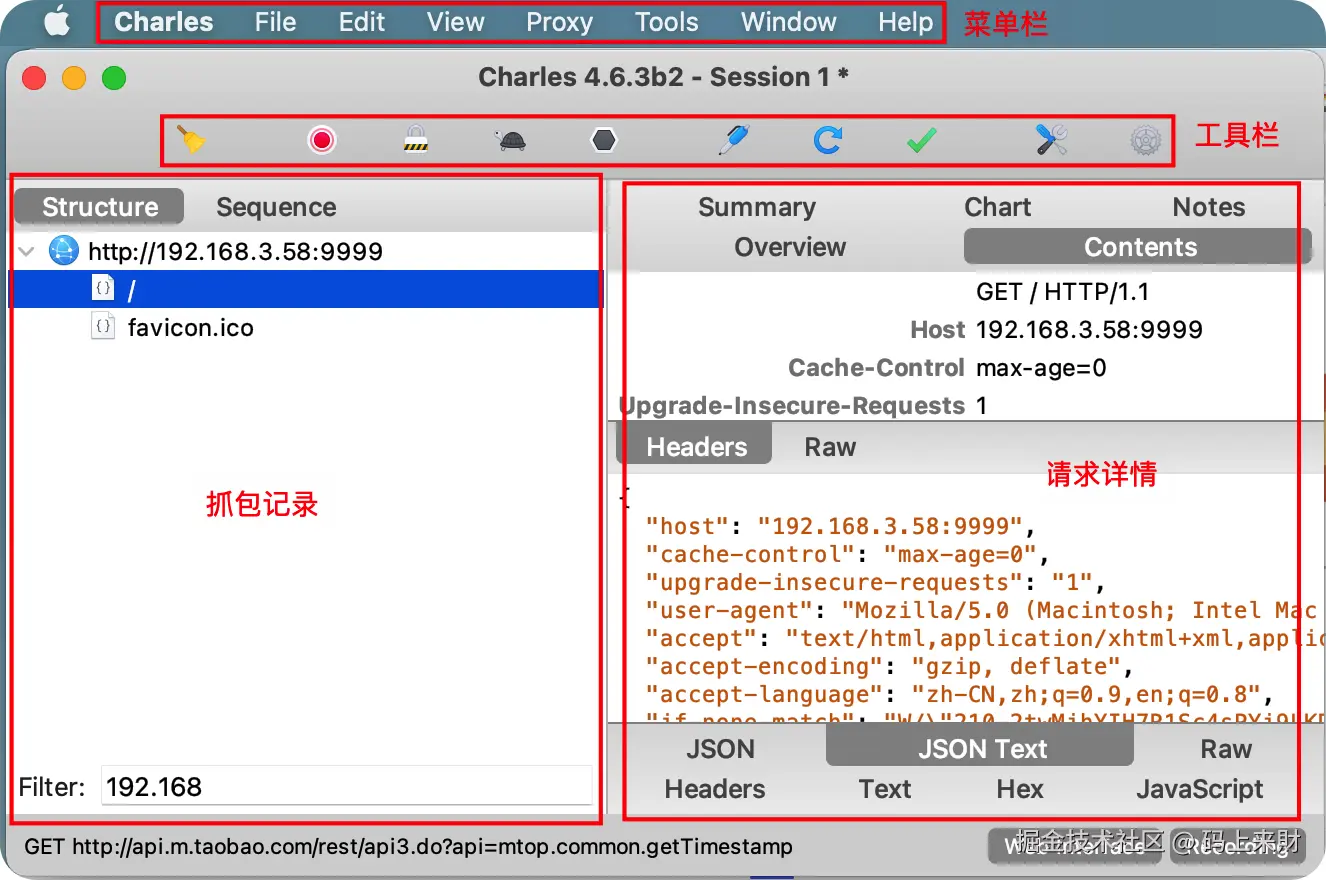Repeat the request with the blue refresh icon
Viewport: 1326px width, 880px height.
click(826, 140)
